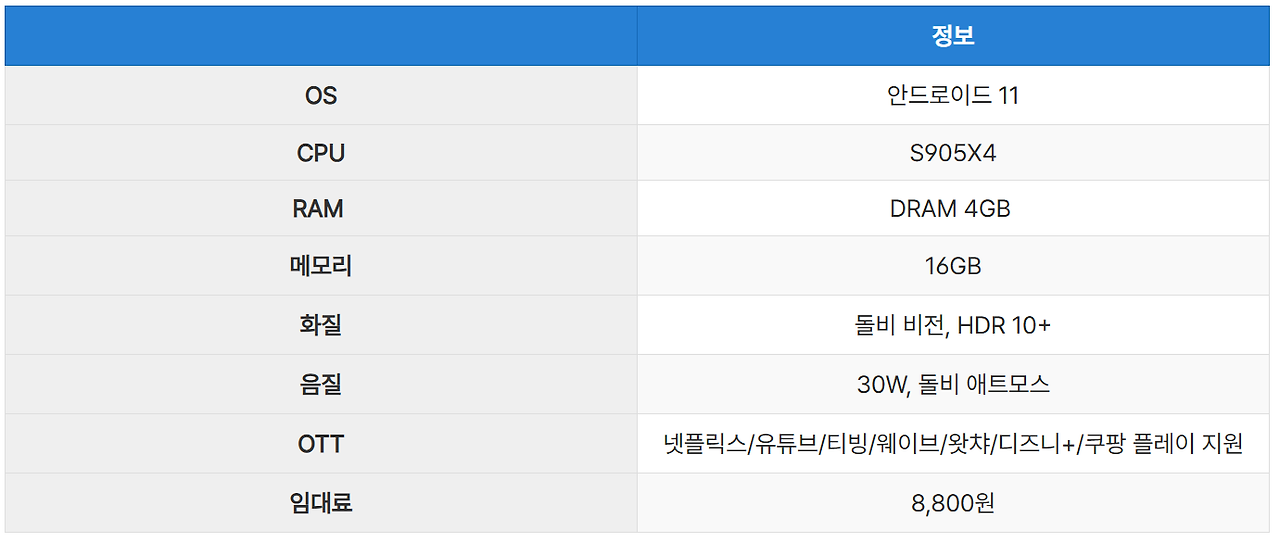Image resolution: width=1280 pixels, height=543 pixels.
Task: Select the RAM row label
Action: (321, 209)
